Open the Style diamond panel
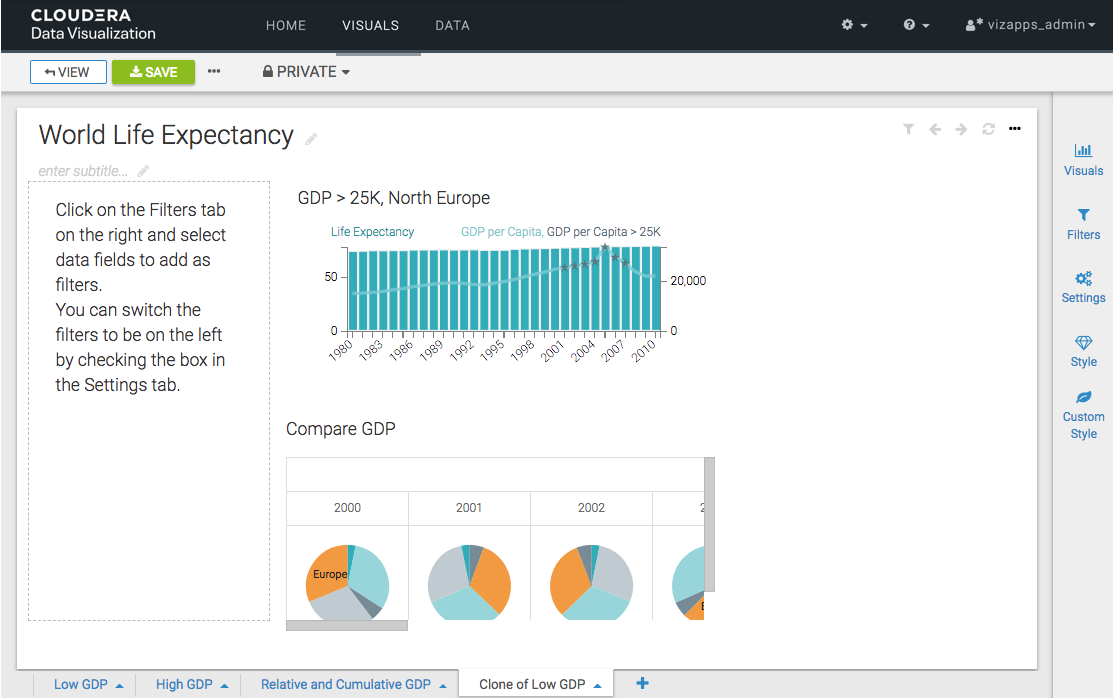 pos(1083,343)
